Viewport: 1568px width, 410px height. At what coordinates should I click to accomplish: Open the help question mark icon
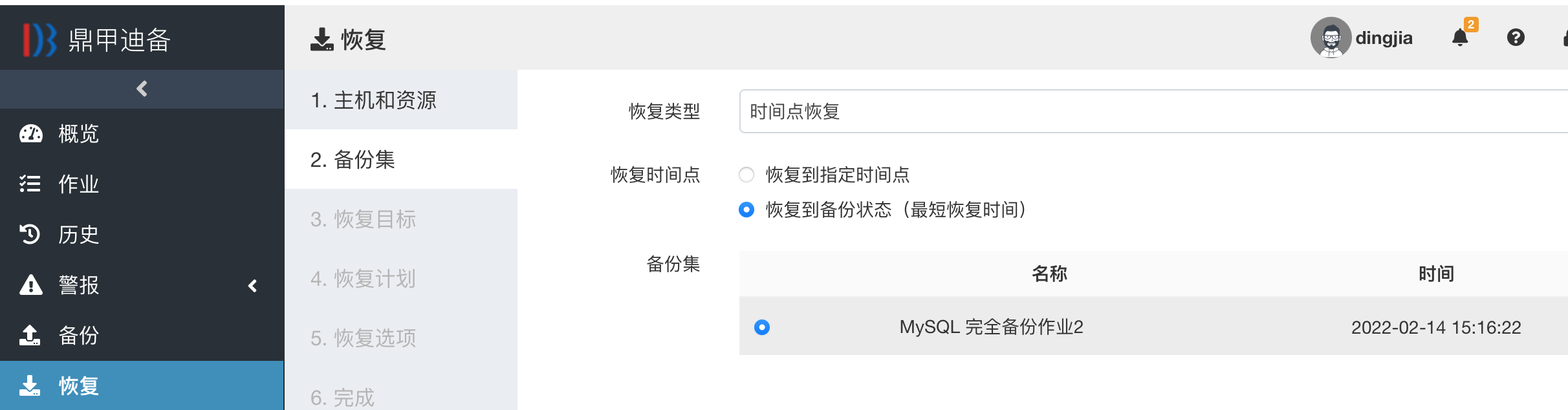(x=1516, y=38)
